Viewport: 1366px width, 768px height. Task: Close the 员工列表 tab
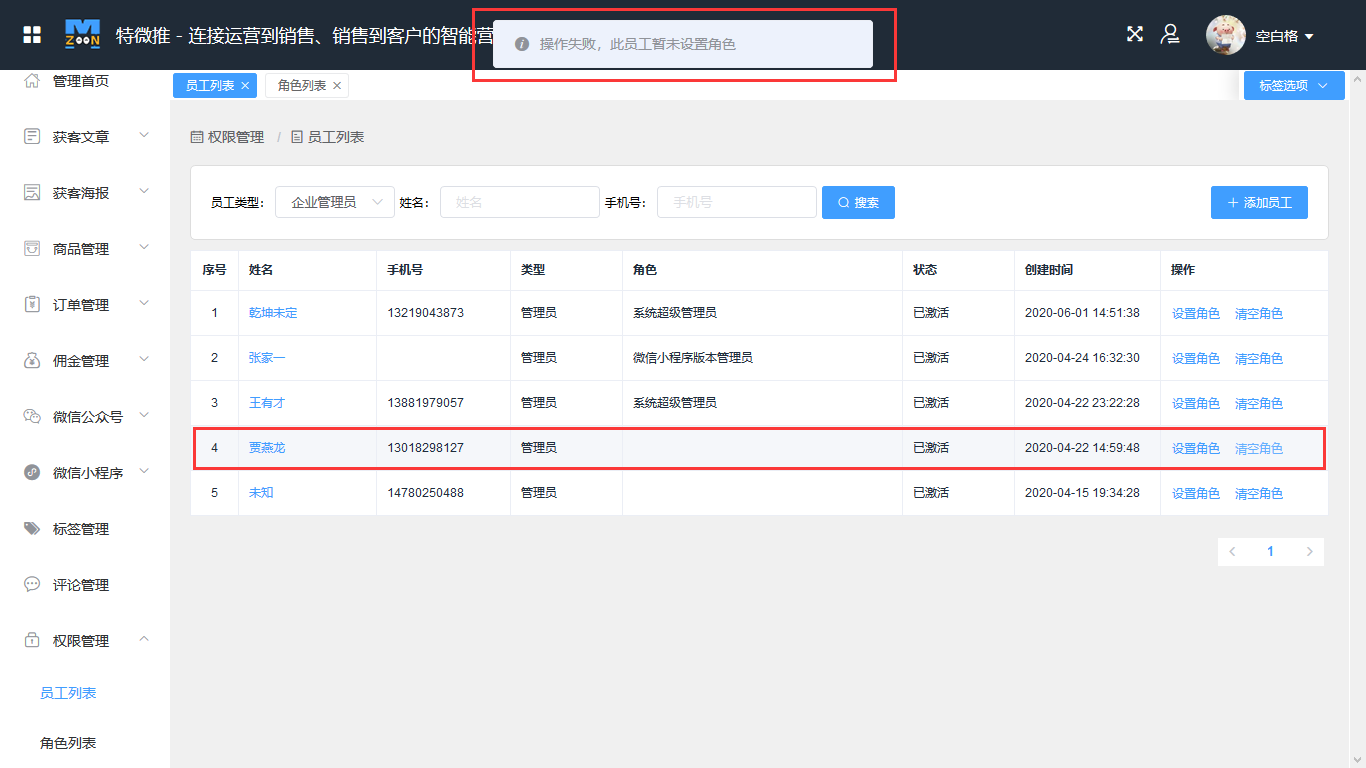tap(245, 86)
